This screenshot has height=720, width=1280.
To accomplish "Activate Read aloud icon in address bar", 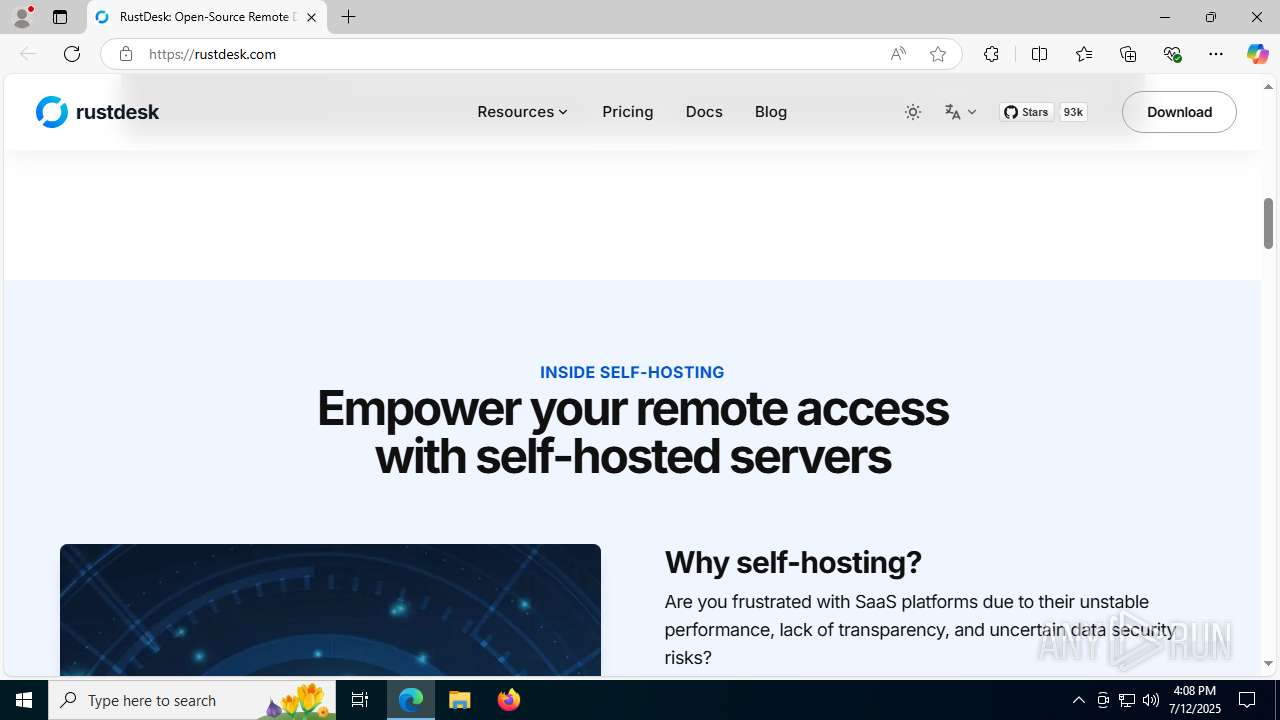I will 898,54.
